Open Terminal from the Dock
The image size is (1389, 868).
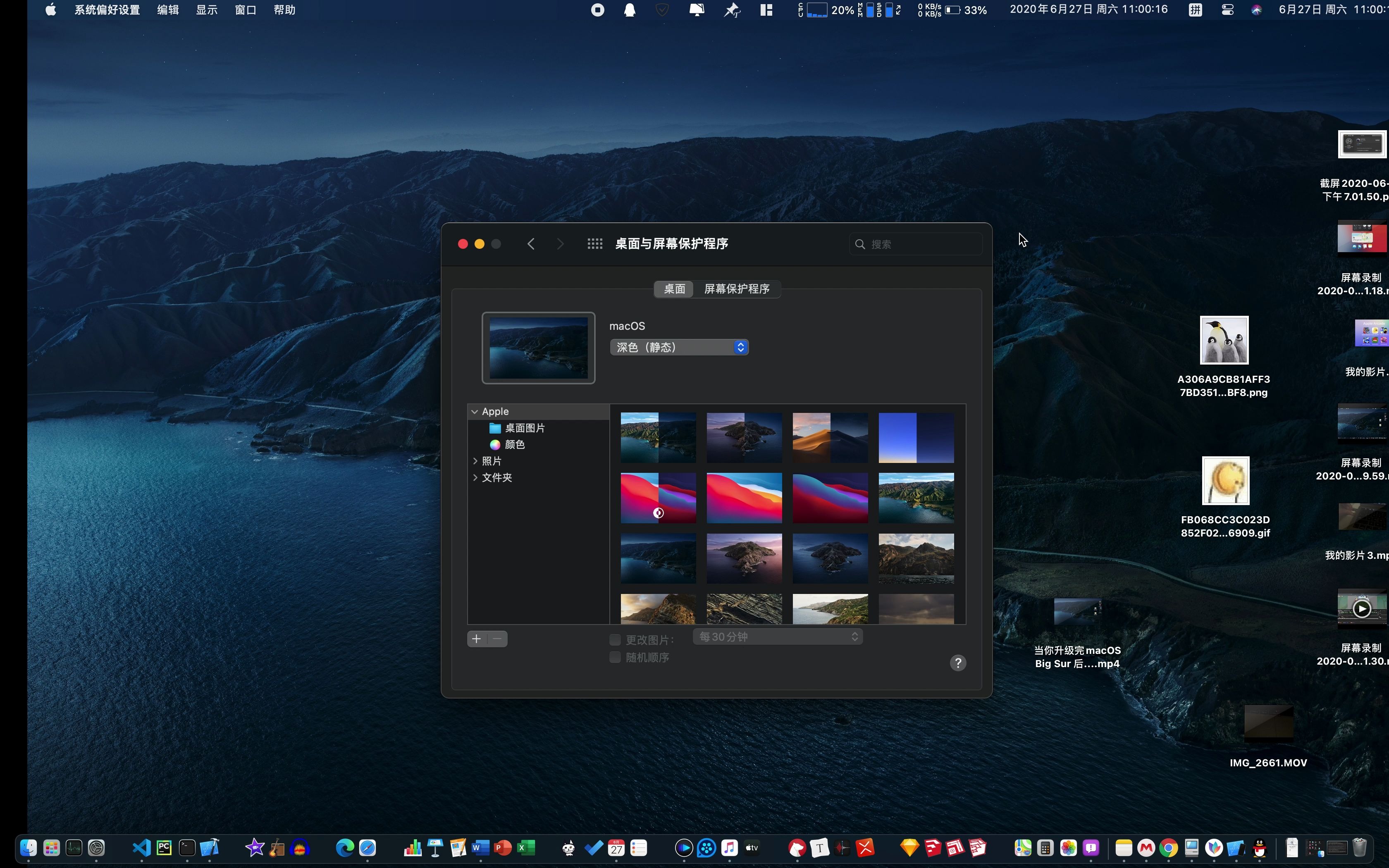tap(186, 847)
